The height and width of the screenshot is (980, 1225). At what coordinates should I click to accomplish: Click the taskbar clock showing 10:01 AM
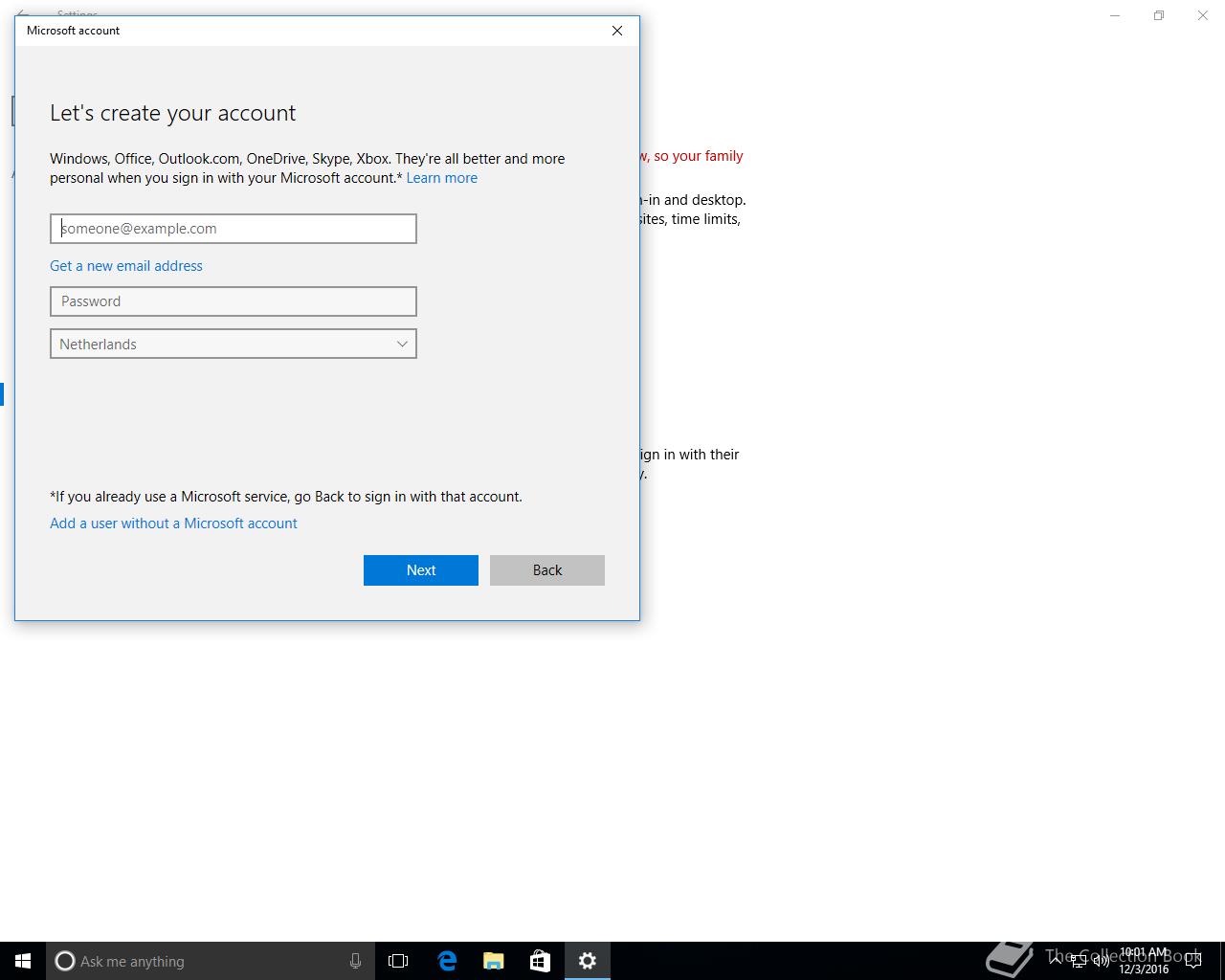click(1144, 961)
